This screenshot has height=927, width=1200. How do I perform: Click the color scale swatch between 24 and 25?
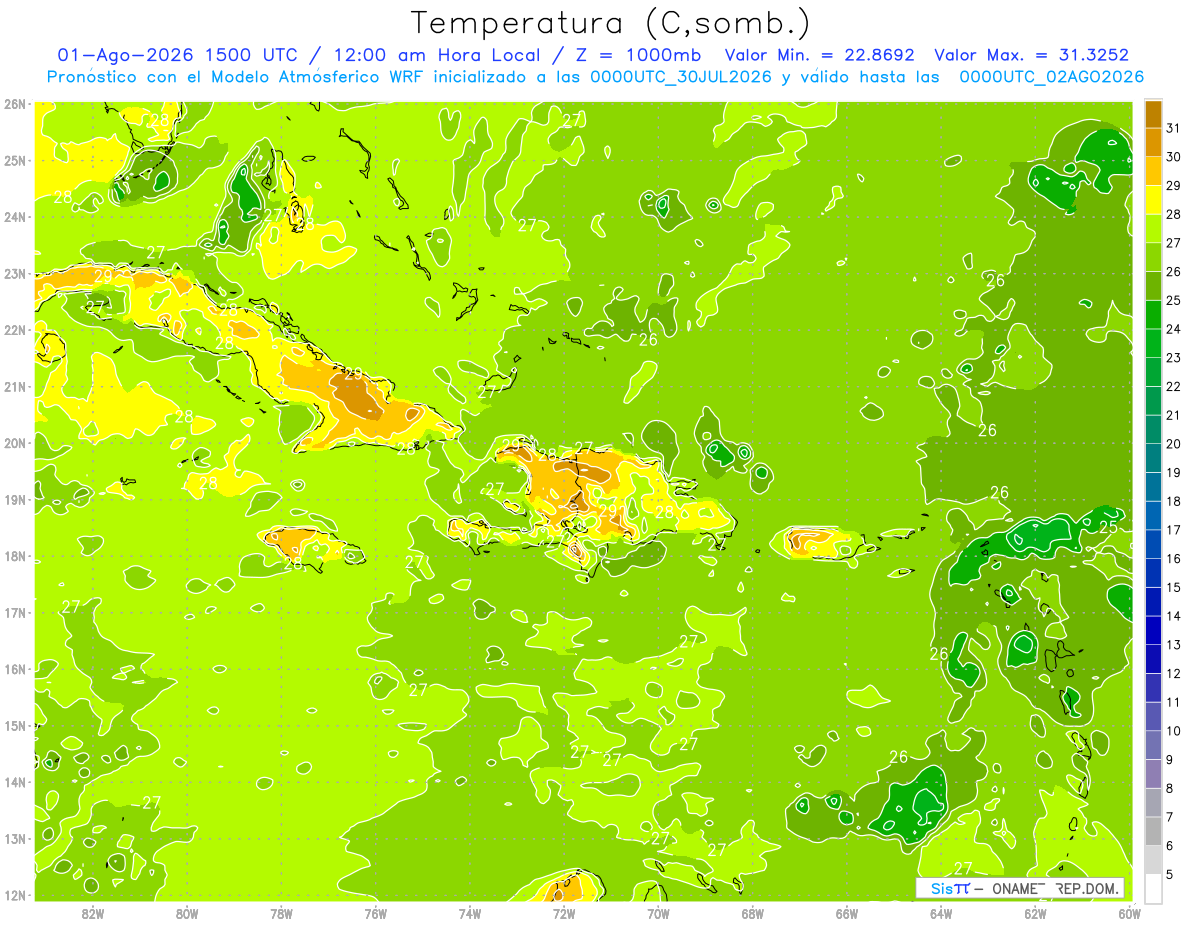[x=1153, y=314]
